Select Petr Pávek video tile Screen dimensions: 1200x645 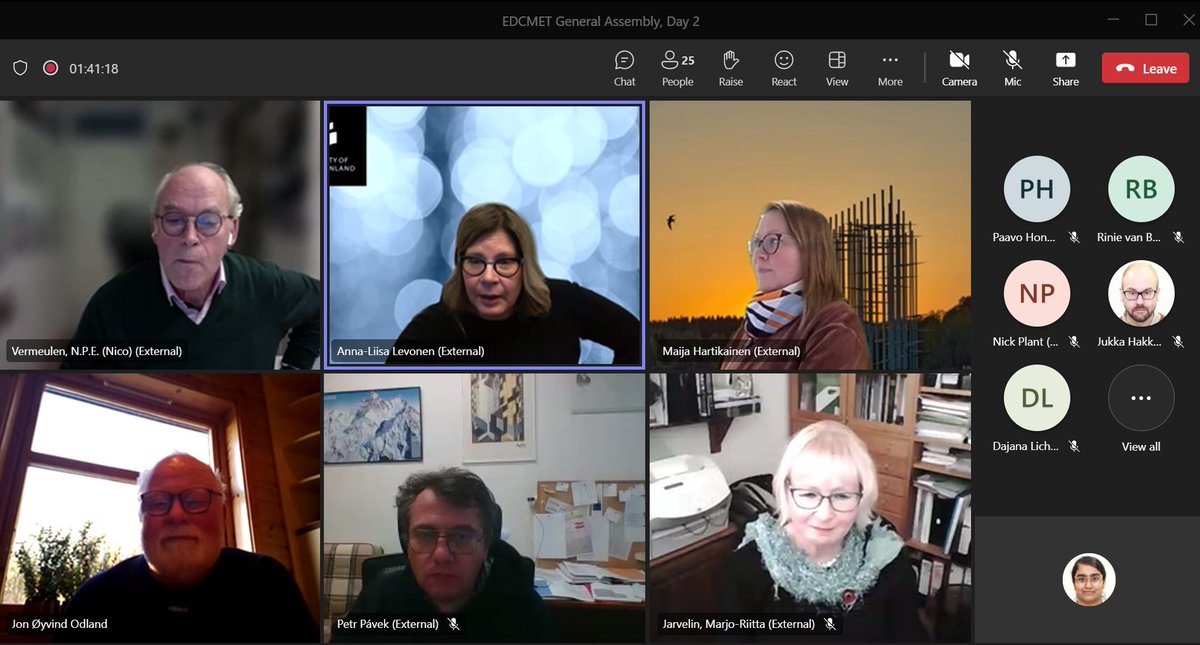coord(484,508)
